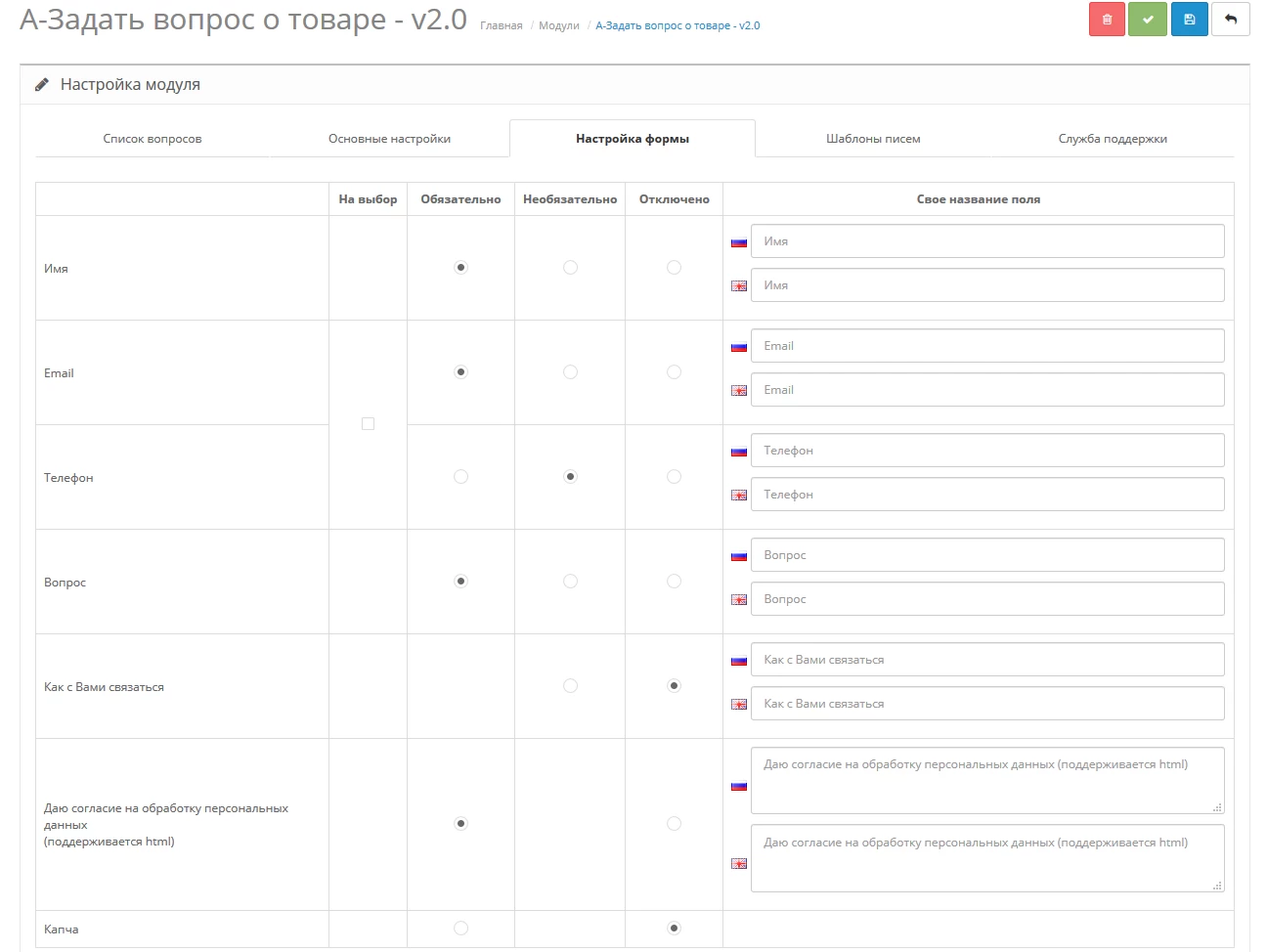Click the Свое название поля column header

point(978,199)
